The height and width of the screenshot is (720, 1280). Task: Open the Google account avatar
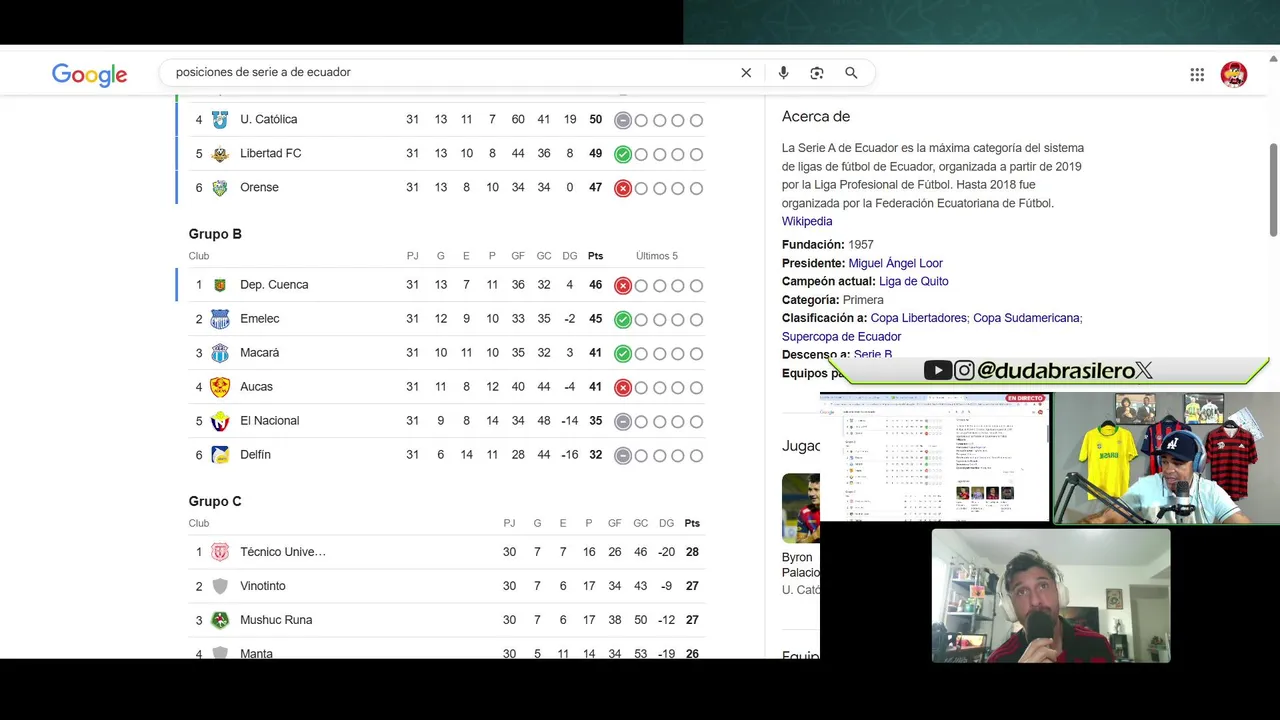coord(1234,74)
